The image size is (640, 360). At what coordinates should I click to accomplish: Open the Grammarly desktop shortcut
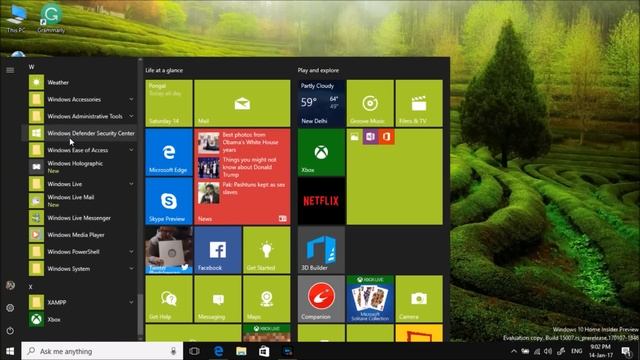[x=51, y=18]
